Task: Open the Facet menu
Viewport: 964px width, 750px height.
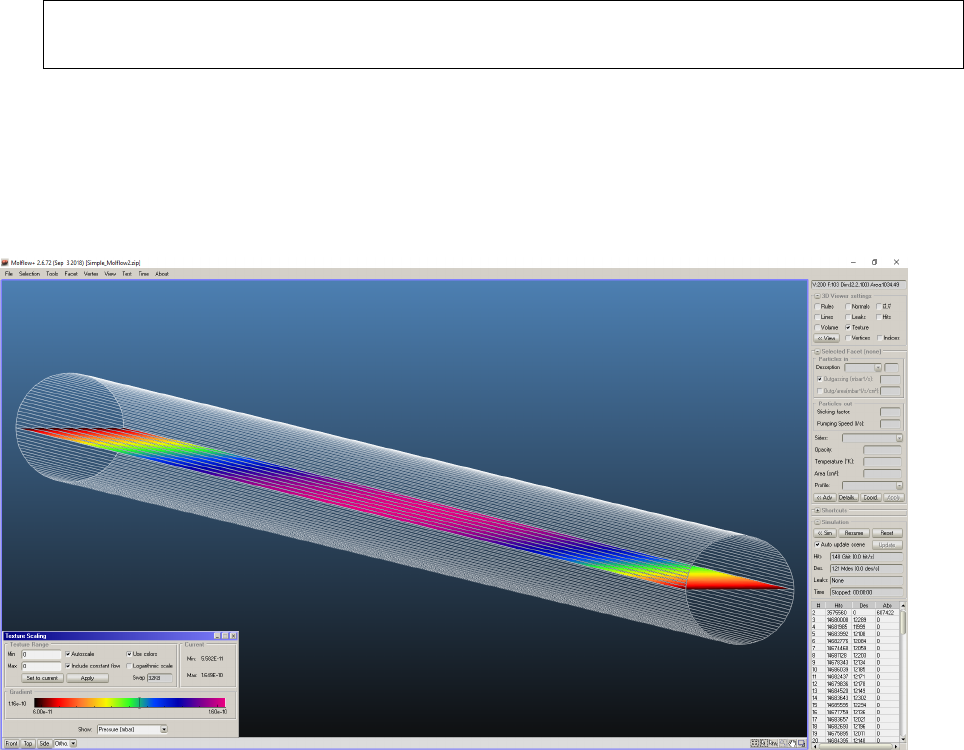Action: coord(71,274)
